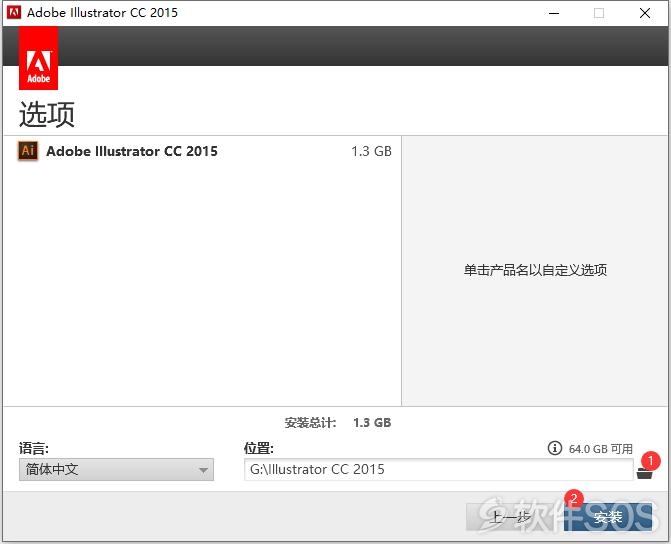Click the 位置 label
671x544 pixels.
[258, 449]
